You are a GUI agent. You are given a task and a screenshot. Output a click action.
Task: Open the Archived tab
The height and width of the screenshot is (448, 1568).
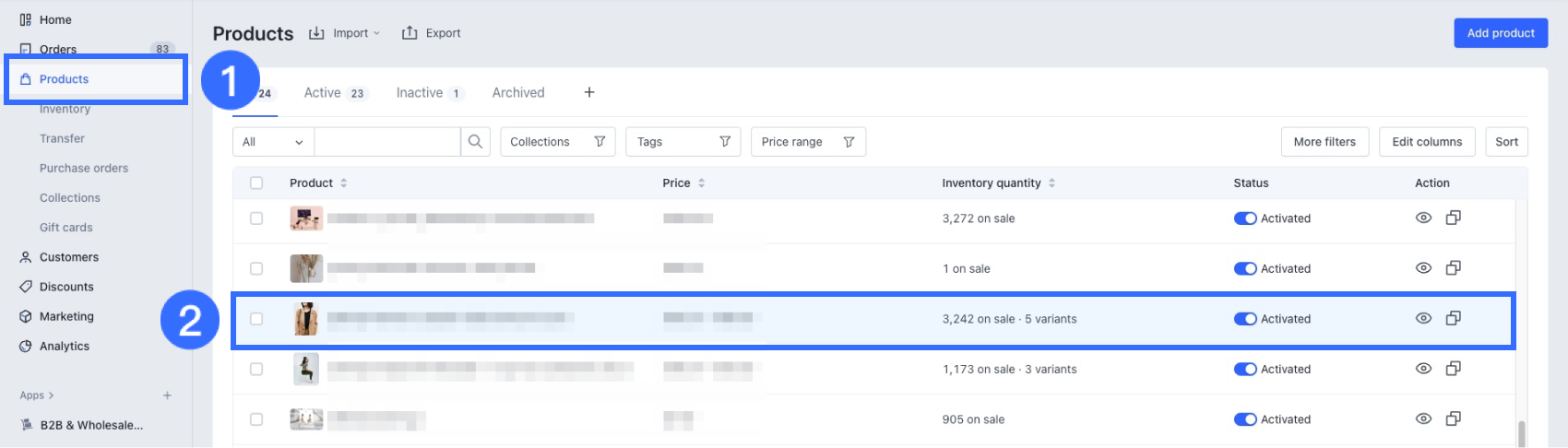click(x=518, y=93)
